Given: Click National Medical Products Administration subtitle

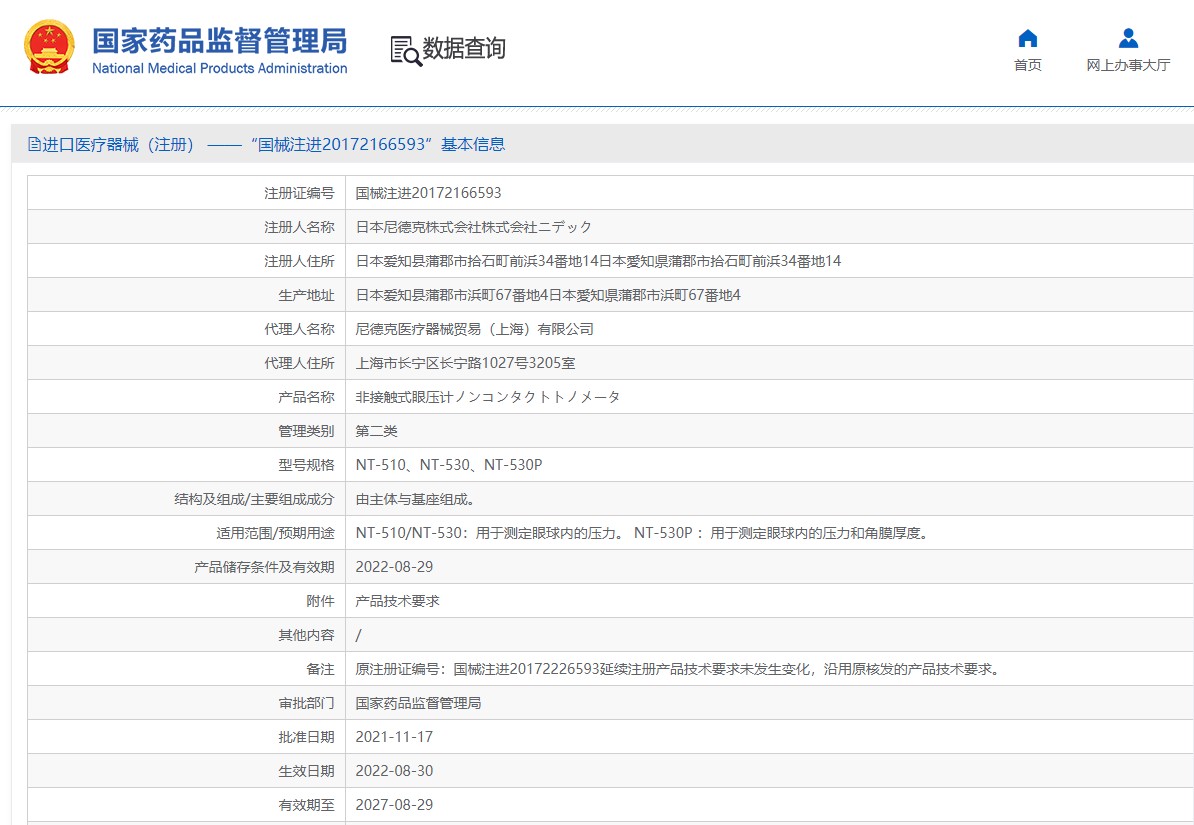Looking at the screenshot, I should pos(219,69).
